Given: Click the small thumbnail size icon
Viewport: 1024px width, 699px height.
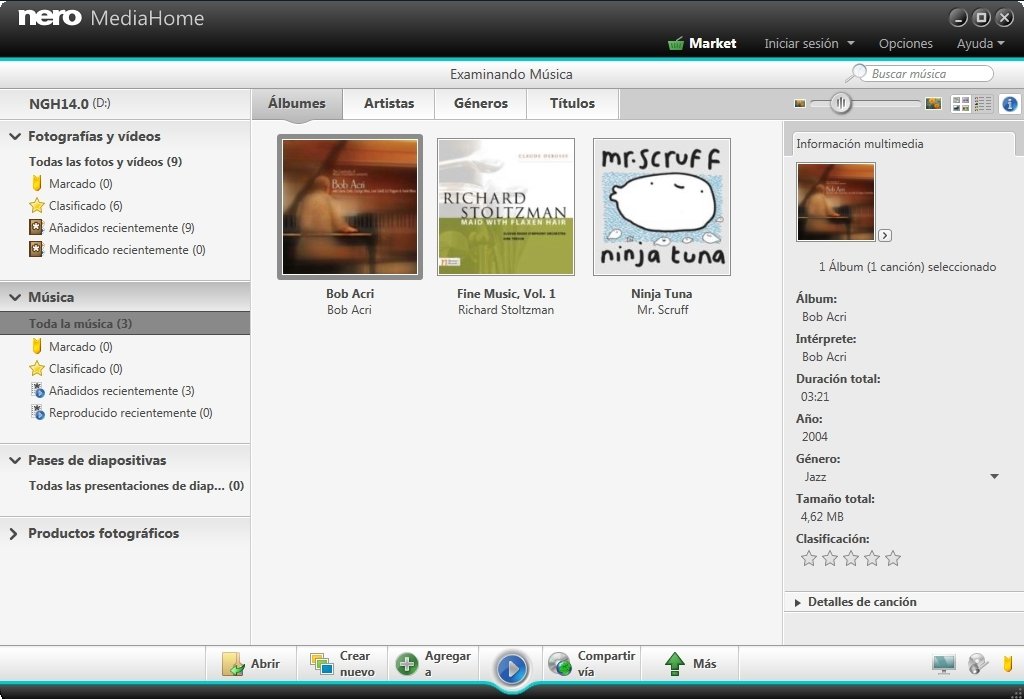Looking at the screenshot, I should (x=800, y=103).
